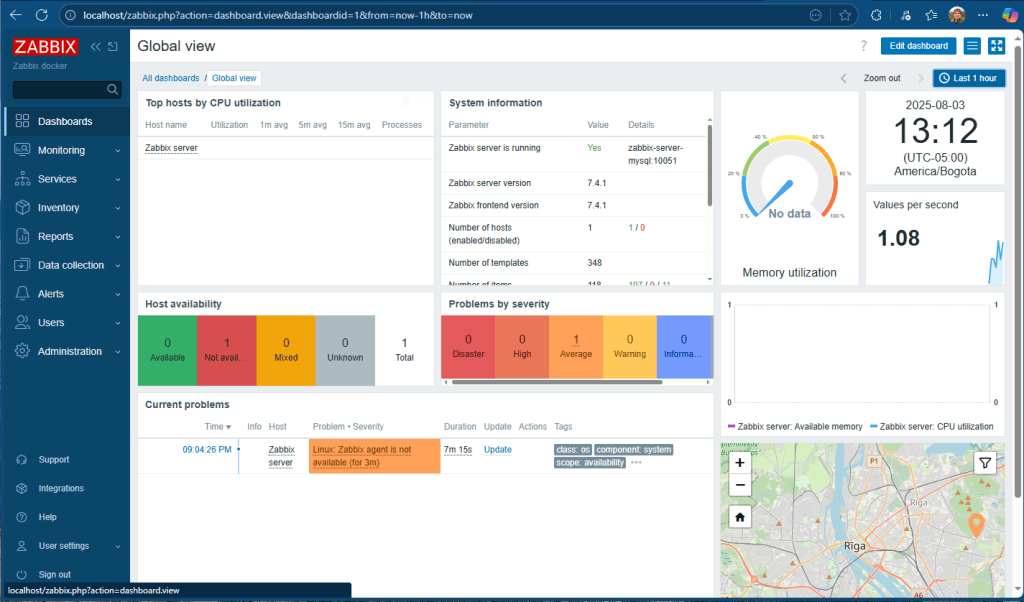Image resolution: width=1024 pixels, height=602 pixels.
Task: Click the search magnifier in sidebar
Action: point(113,90)
